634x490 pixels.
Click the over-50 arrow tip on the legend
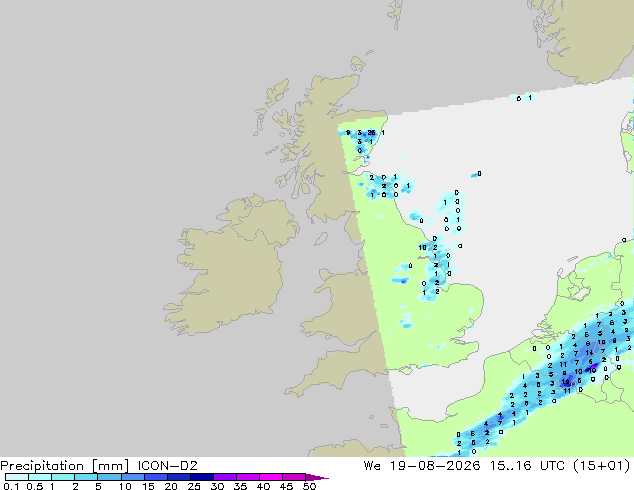click(x=318, y=477)
